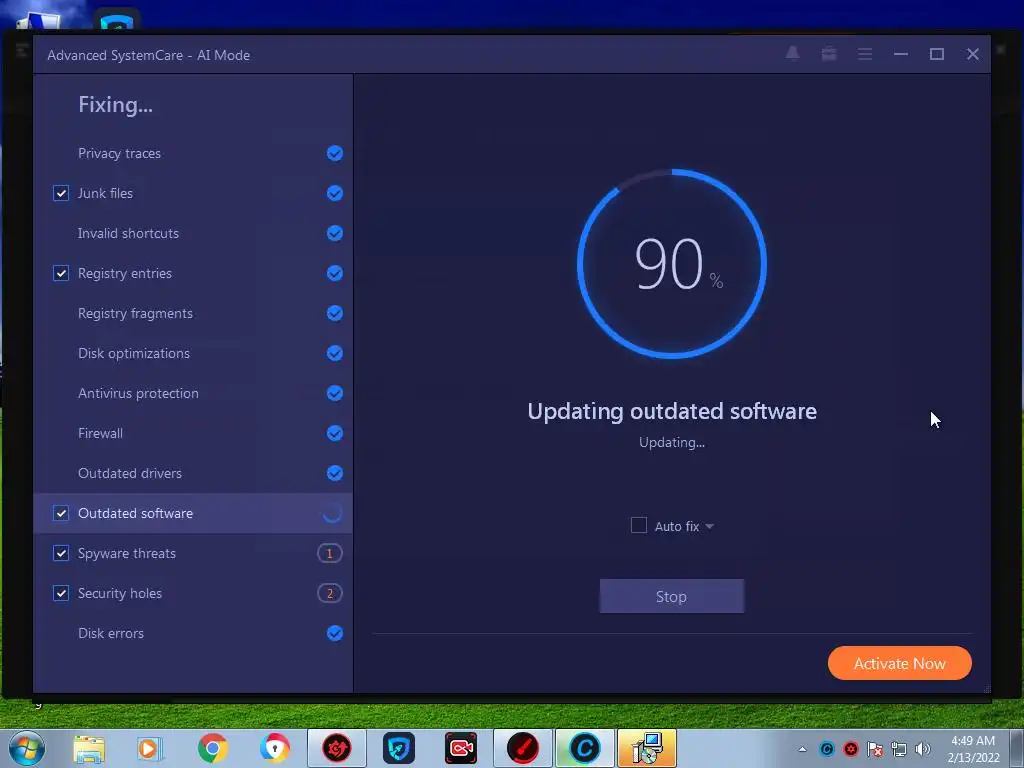Open the volume speaker tray icon
Image resolution: width=1024 pixels, height=768 pixels.
point(923,749)
